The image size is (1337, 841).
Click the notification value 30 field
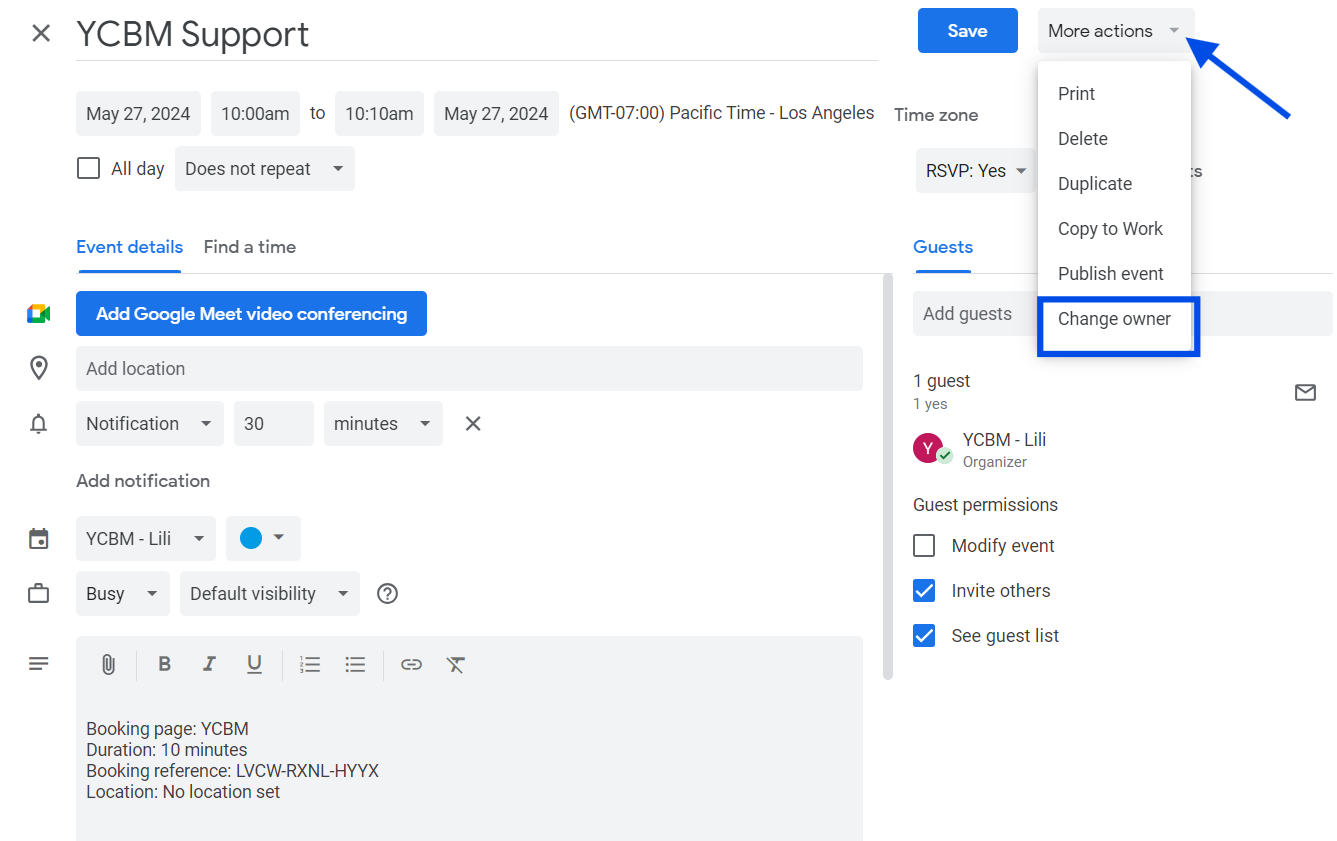pos(274,424)
